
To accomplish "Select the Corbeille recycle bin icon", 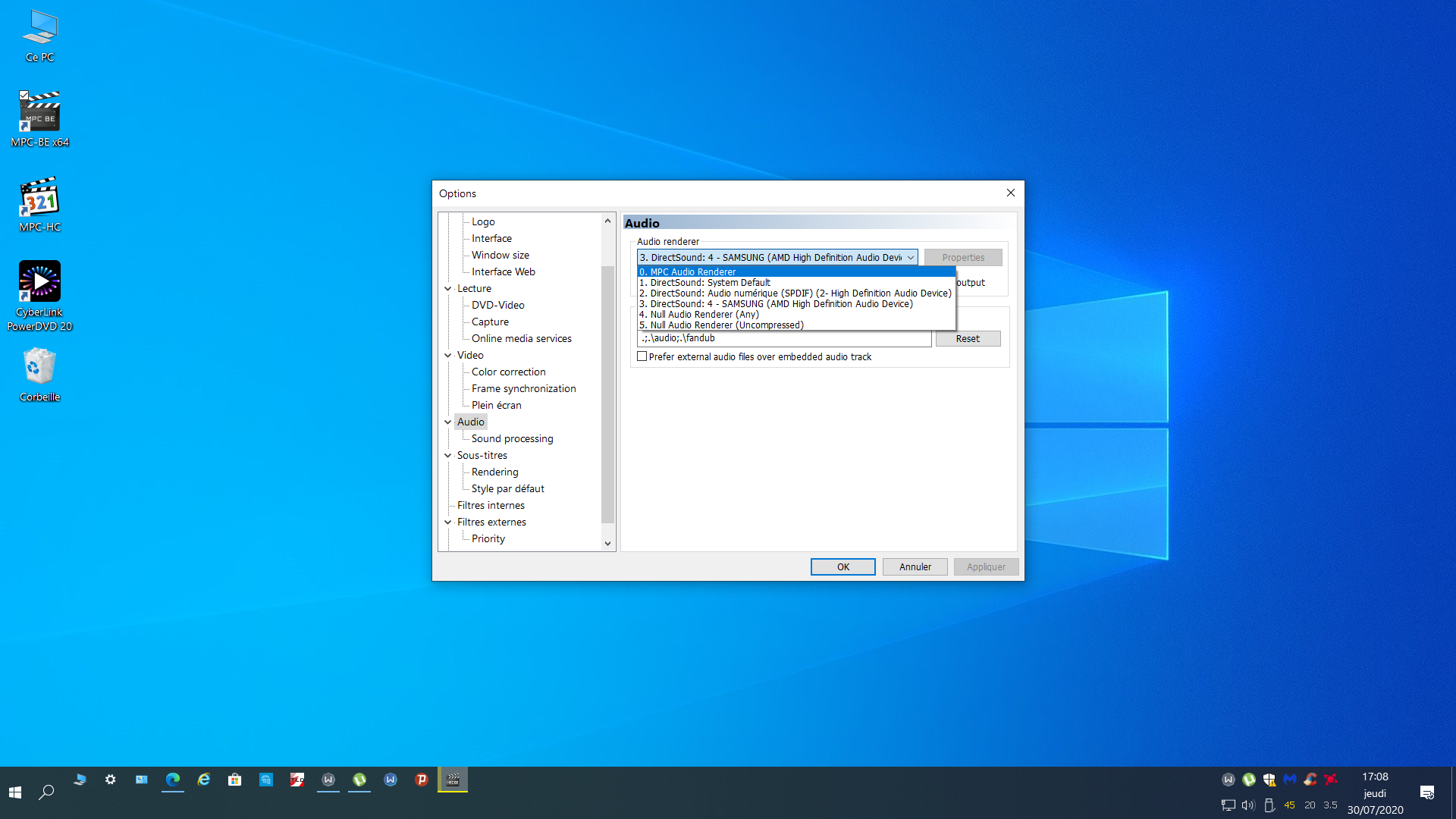I will [39, 375].
